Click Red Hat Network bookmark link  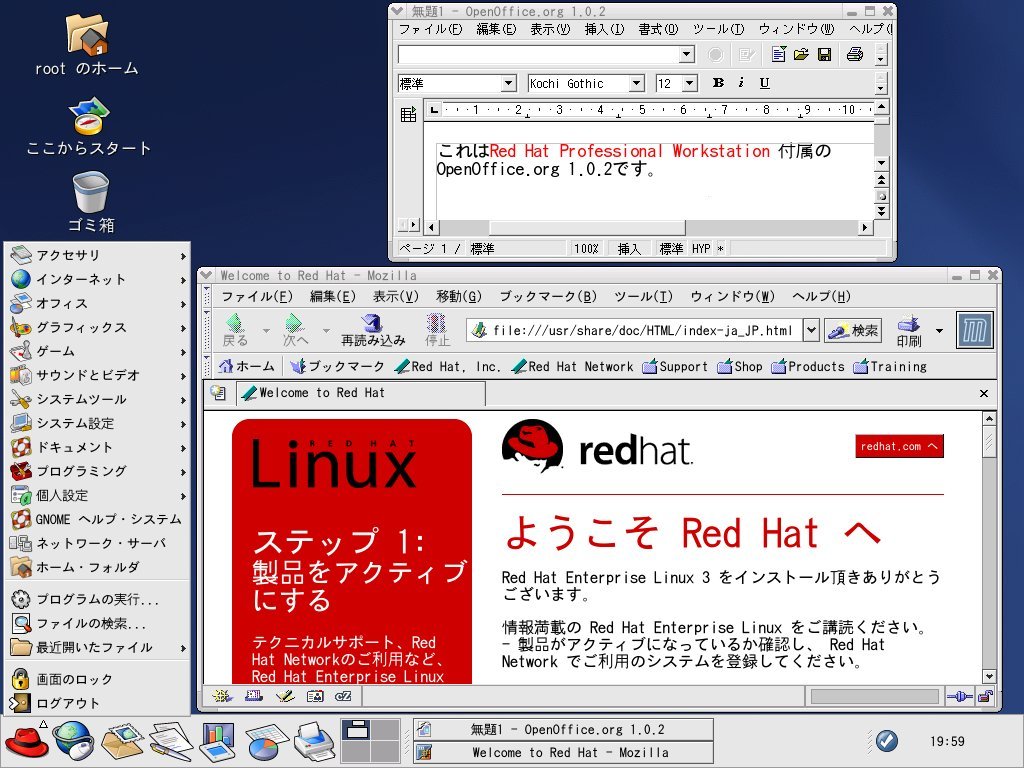pos(573,366)
